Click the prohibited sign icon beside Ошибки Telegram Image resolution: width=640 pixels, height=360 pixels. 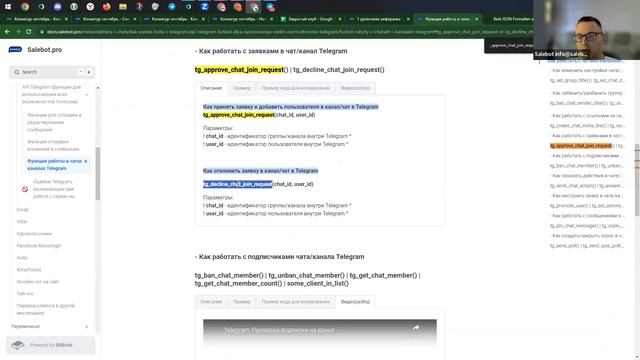[25, 189]
